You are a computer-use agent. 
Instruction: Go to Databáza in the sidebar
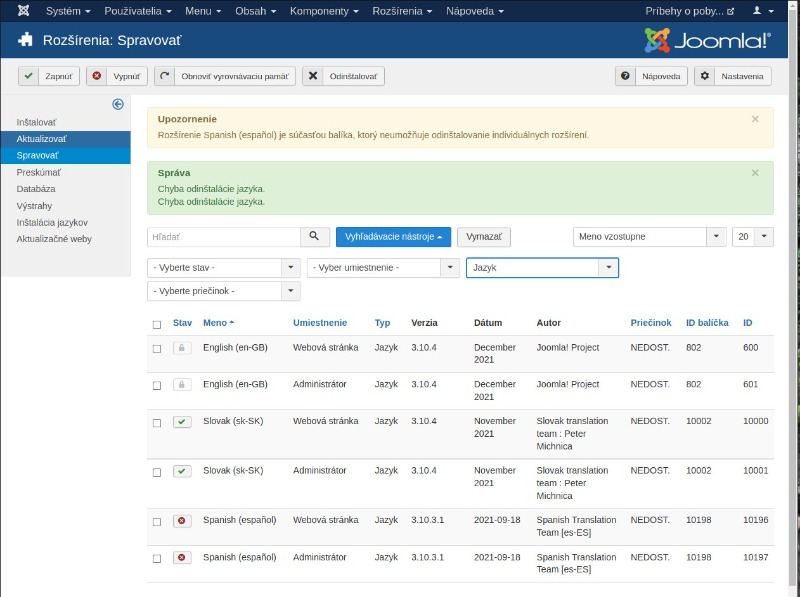click(x=36, y=189)
